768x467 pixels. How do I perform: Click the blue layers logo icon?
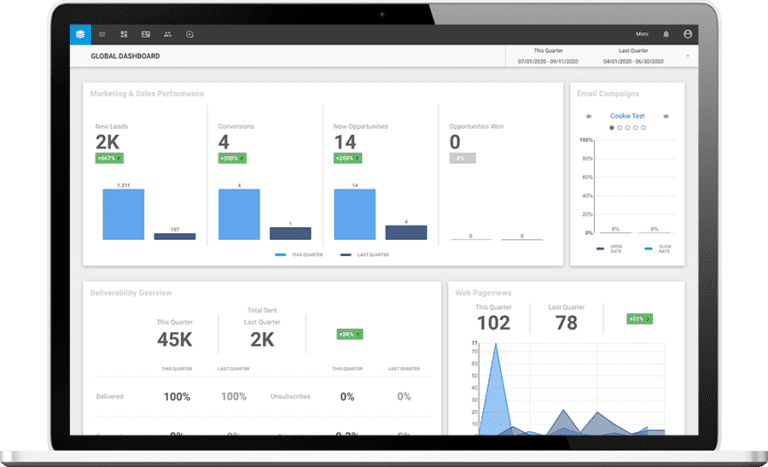[x=80, y=34]
